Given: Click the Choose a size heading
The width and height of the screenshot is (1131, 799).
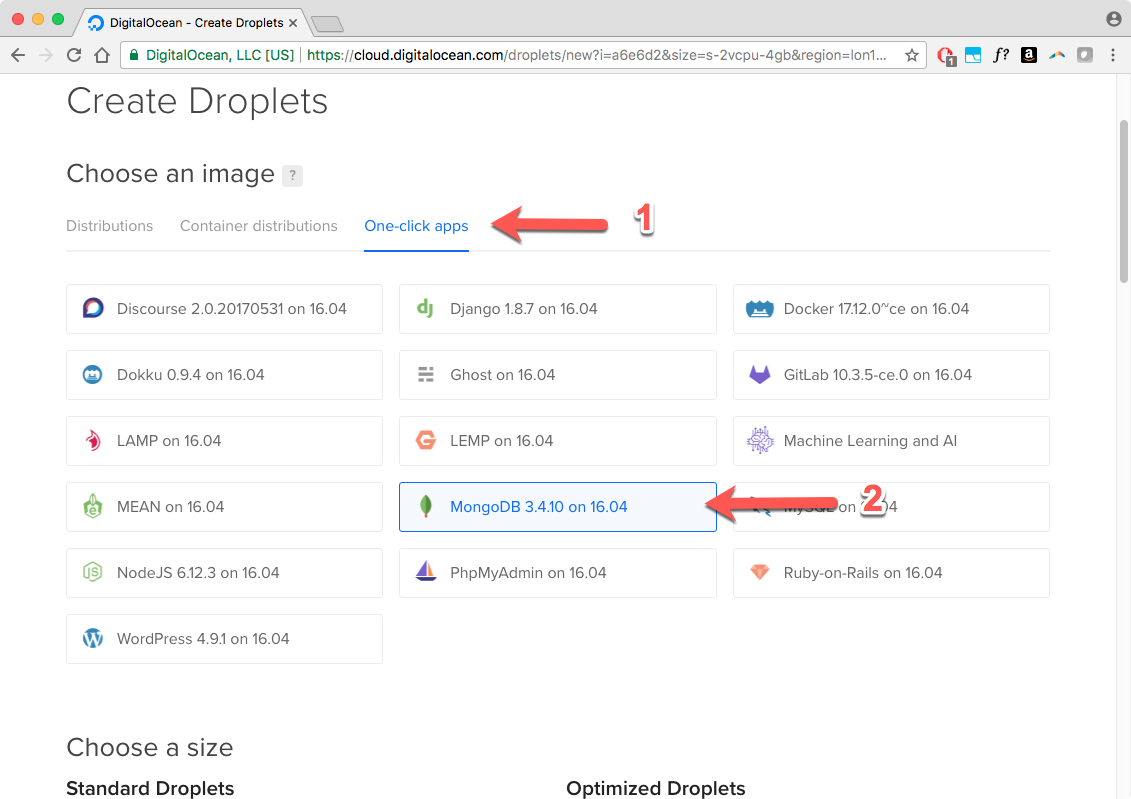Looking at the screenshot, I should pyautogui.click(x=150, y=748).
